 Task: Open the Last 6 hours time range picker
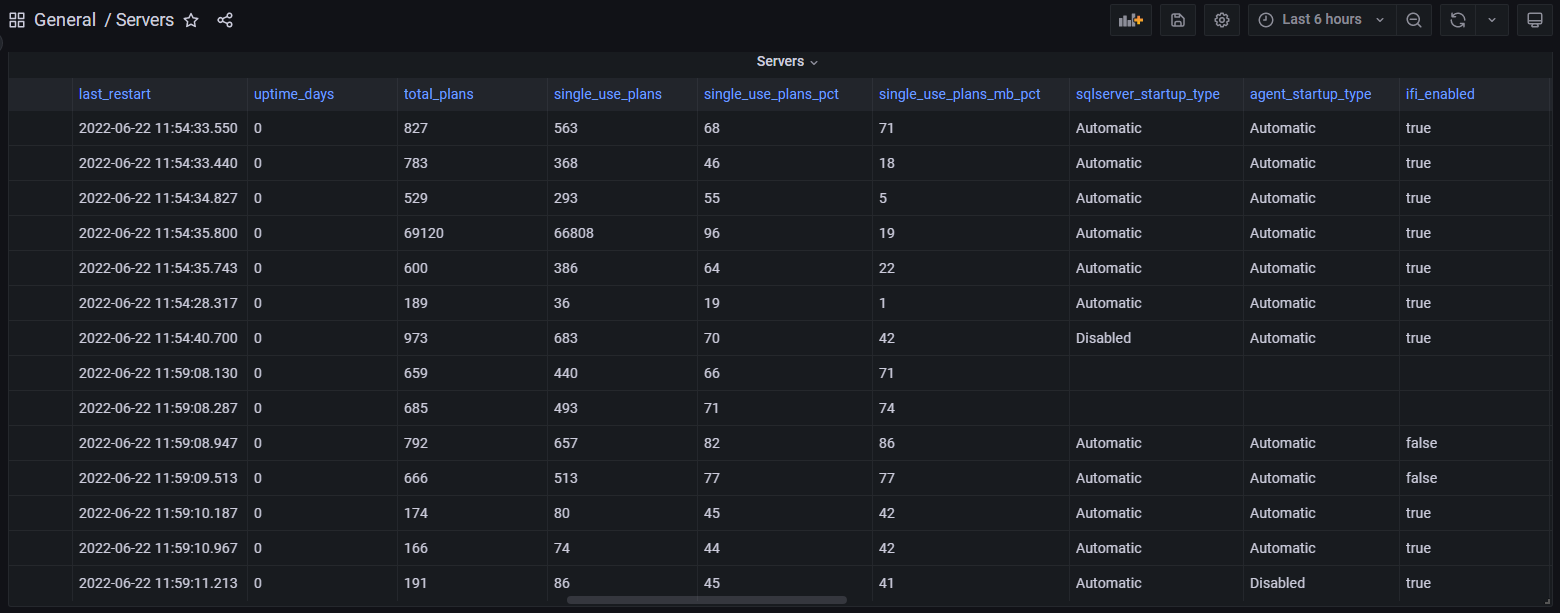(x=1320, y=19)
